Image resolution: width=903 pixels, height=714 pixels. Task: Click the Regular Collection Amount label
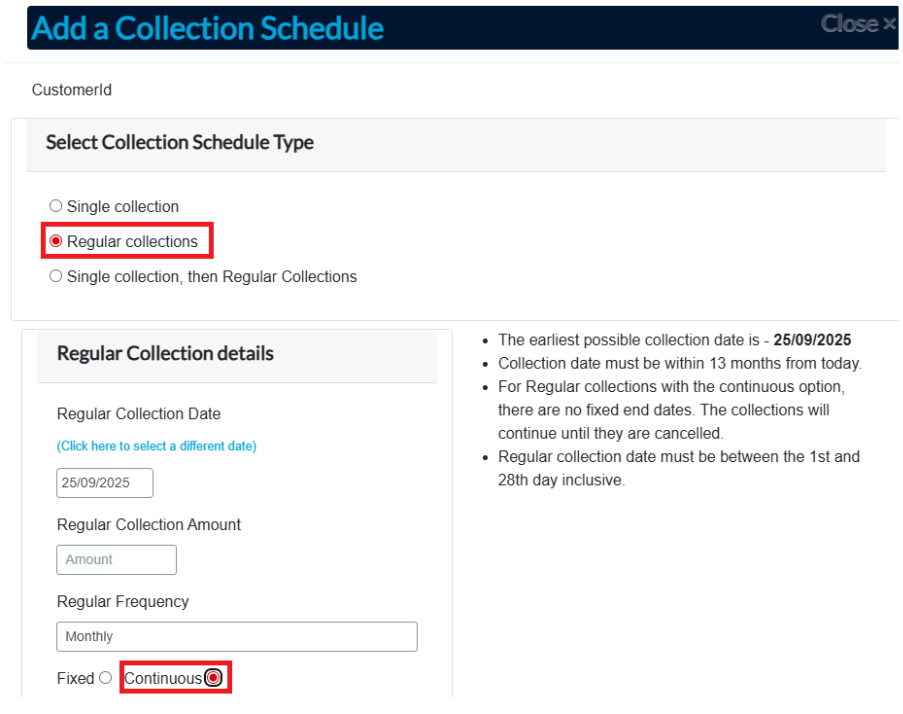149,525
